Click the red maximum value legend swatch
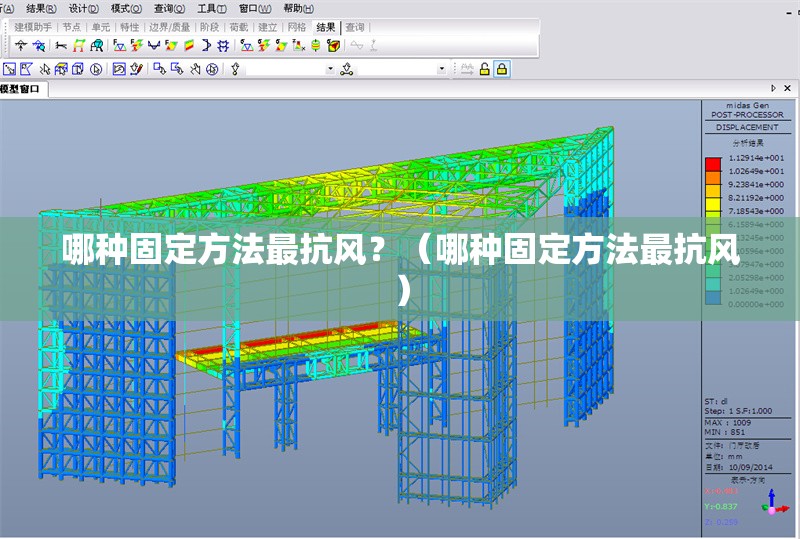800x539 pixels. 713,159
